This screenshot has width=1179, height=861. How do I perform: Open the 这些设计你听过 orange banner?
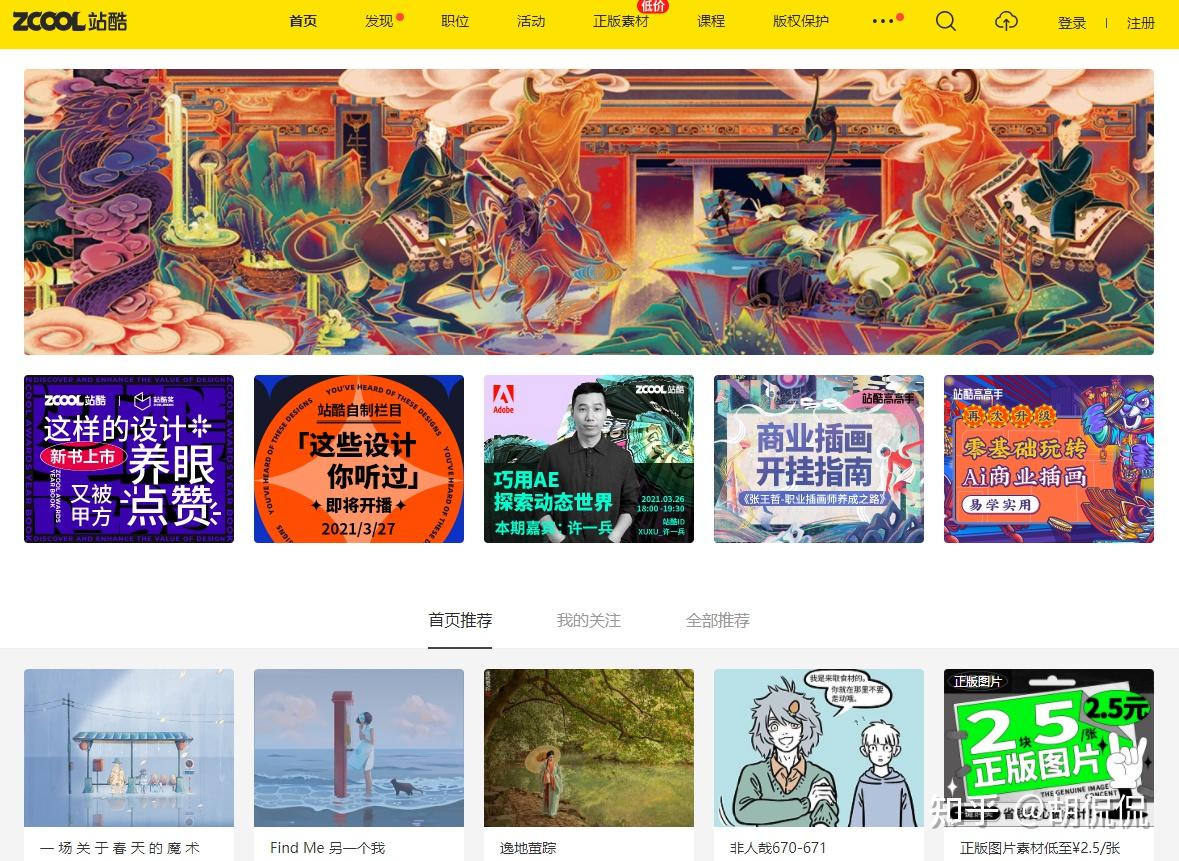(x=359, y=459)
